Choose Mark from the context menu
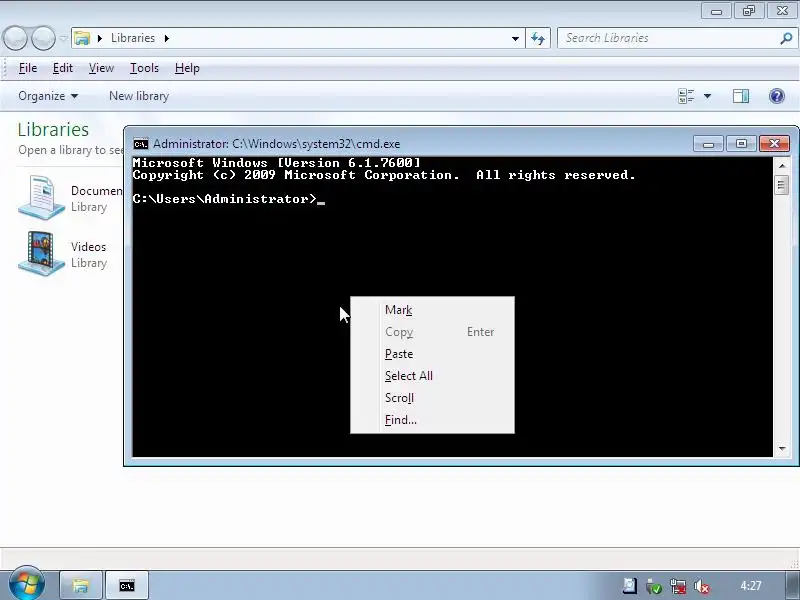 pos(432,310)
